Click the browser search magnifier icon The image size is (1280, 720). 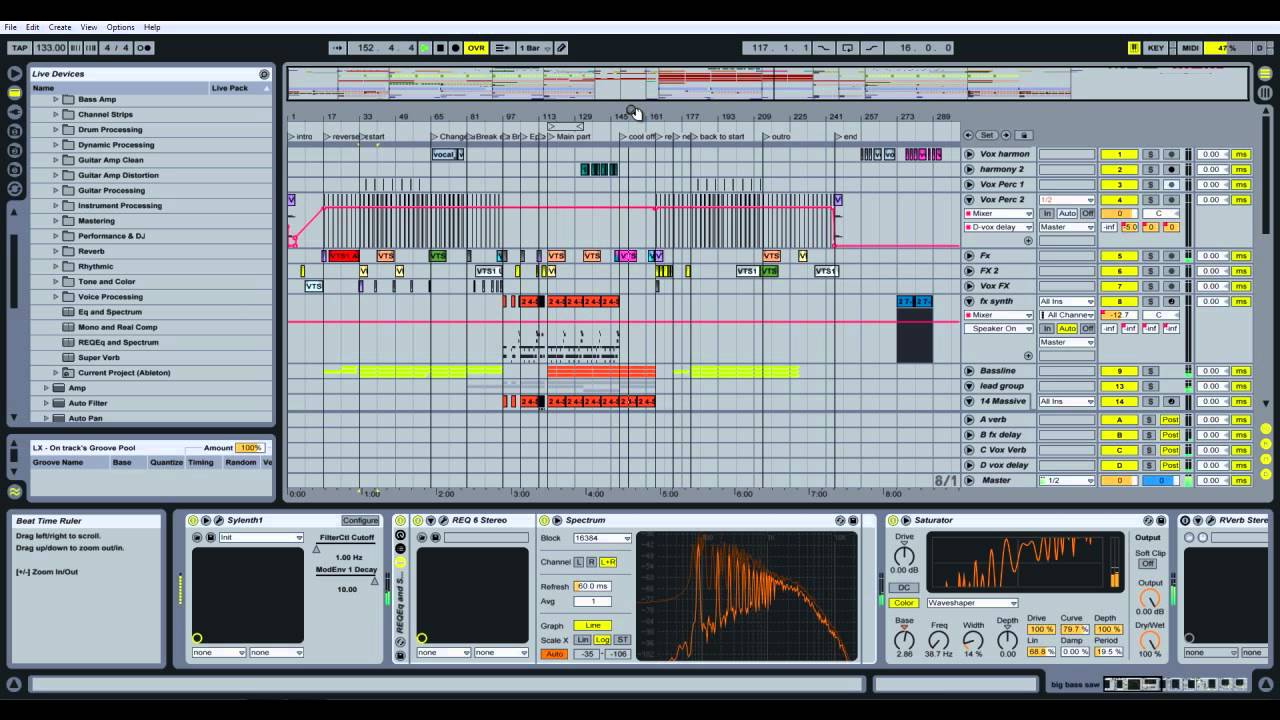tap(264, 74)
